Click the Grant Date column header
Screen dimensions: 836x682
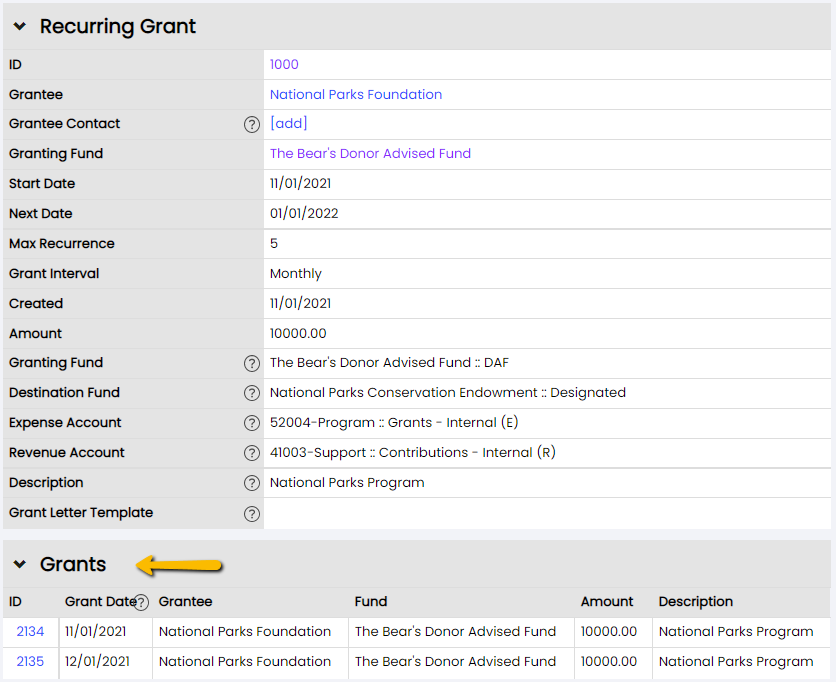pyautogui.click(x=100, y=601)
